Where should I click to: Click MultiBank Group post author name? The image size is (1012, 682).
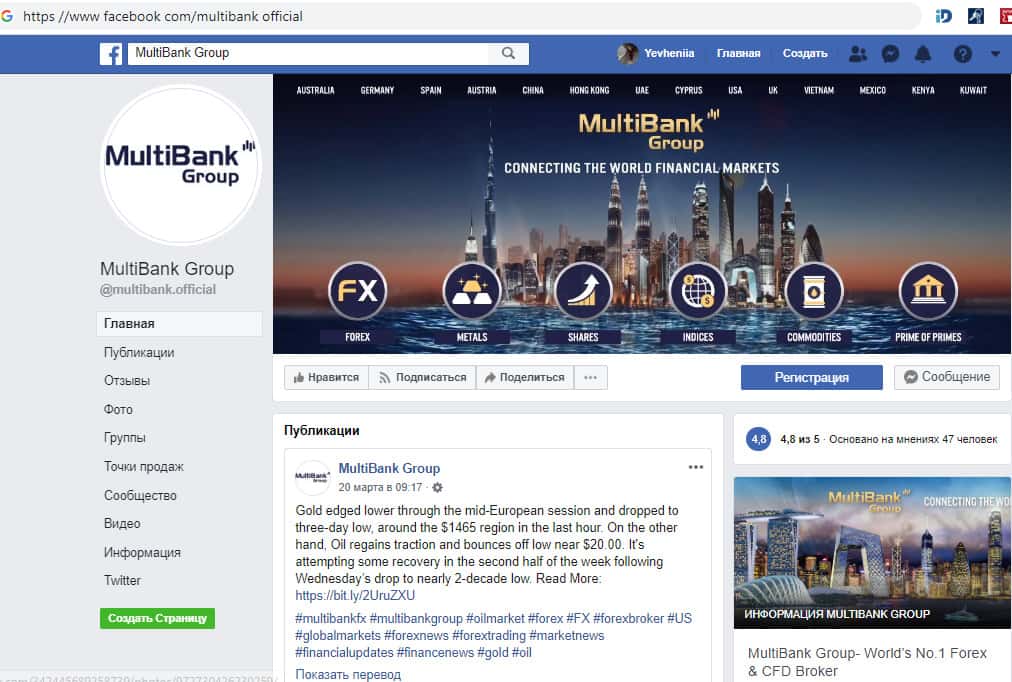tap(389, 468)
